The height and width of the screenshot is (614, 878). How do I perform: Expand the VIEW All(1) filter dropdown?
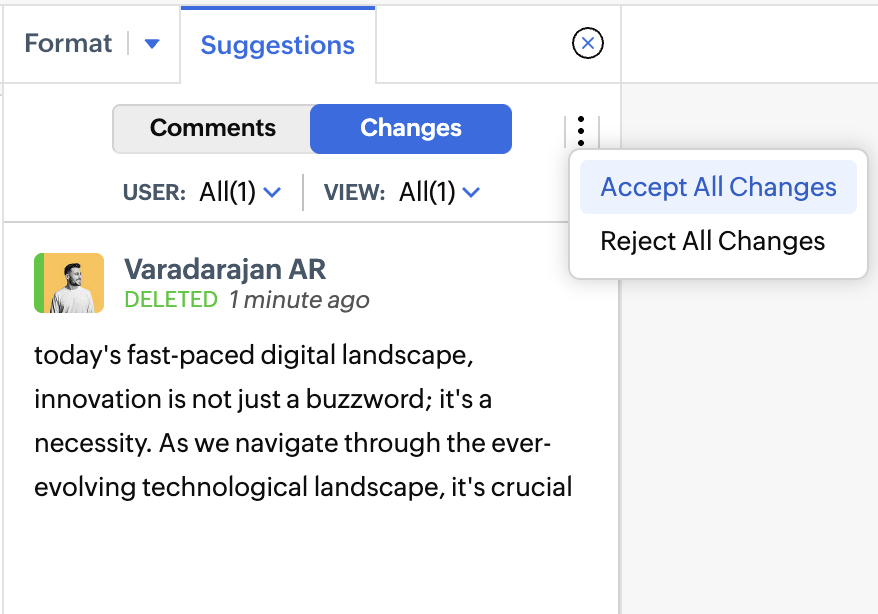tap(440, 192)
